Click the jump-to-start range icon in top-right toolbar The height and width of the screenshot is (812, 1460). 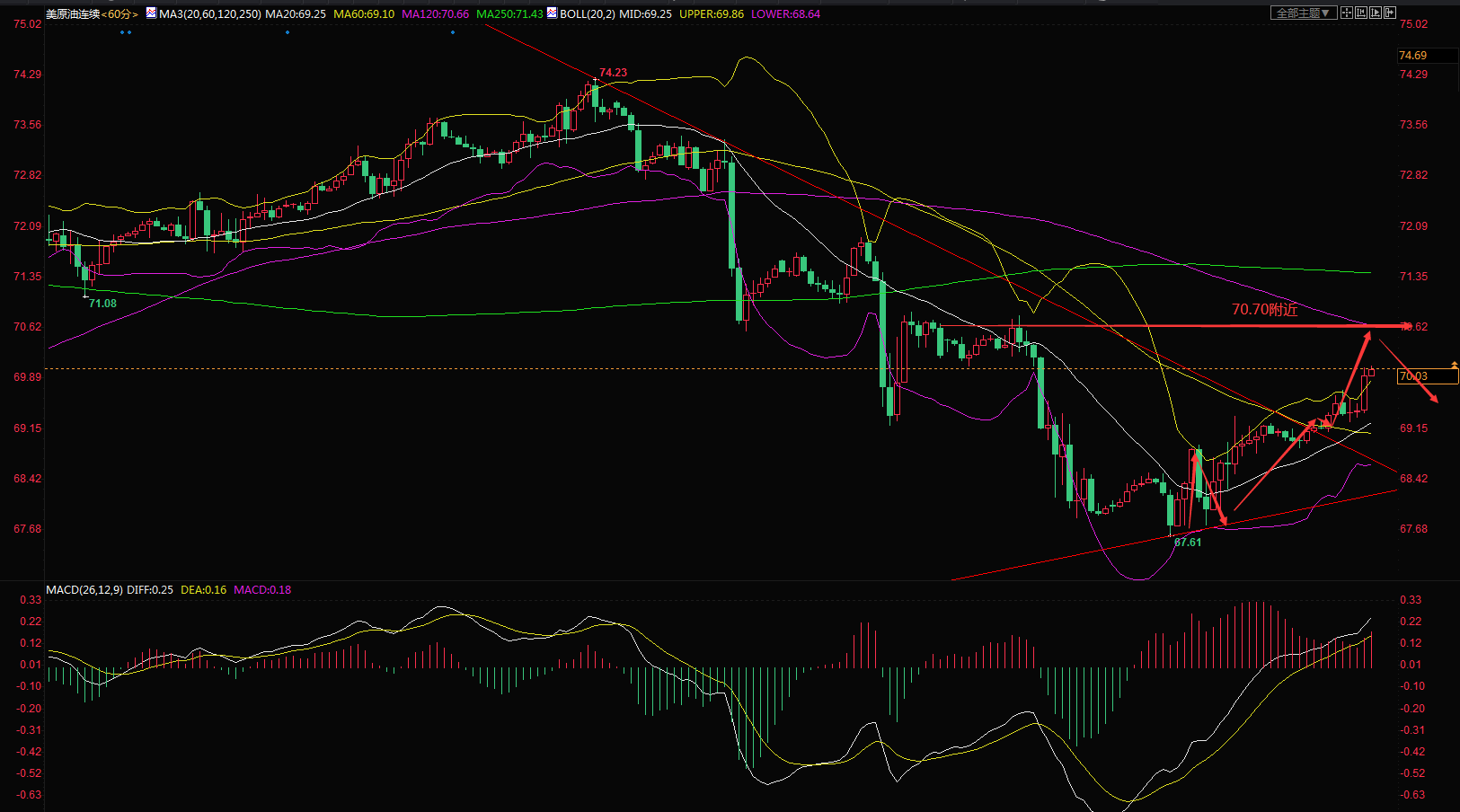(x=1361, y=13)
